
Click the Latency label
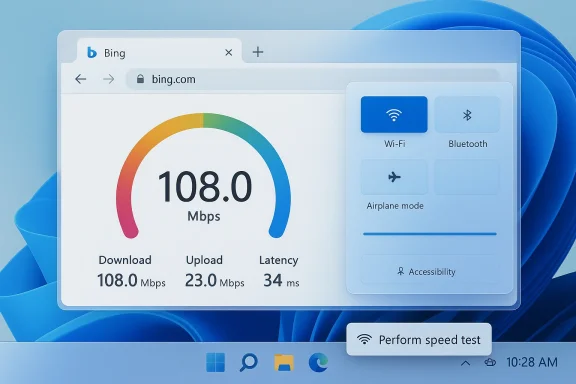pos(278,260)
